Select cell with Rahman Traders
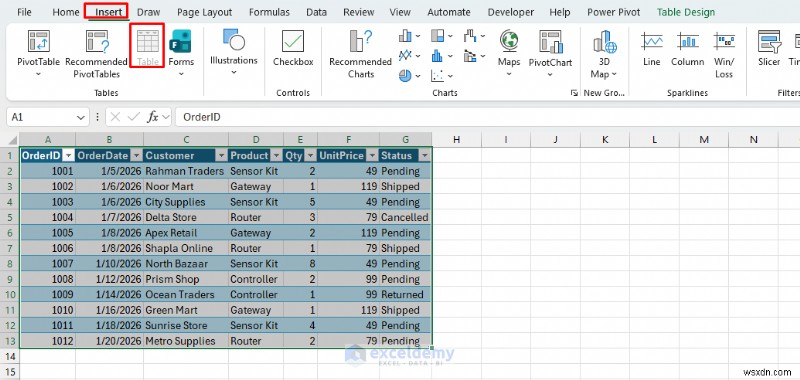Screen dimensions: 800x380 (186, 171)
